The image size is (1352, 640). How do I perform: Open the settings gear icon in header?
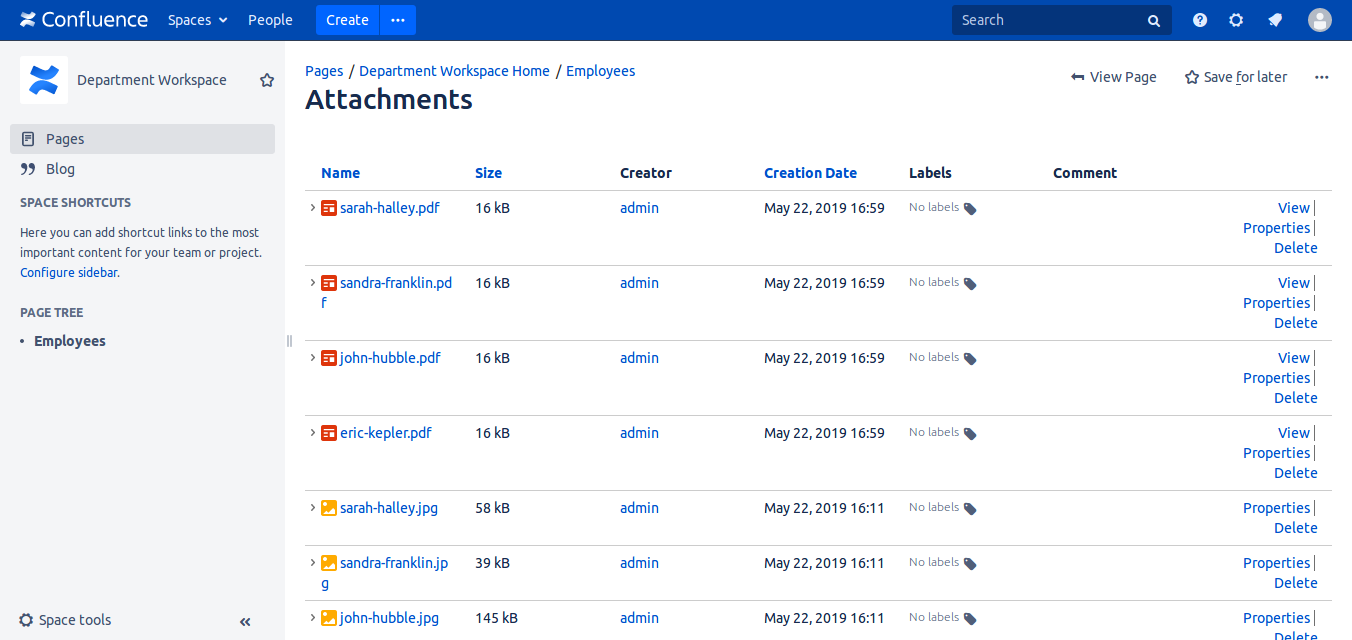pyautogui.click(x=1236, y=20)
